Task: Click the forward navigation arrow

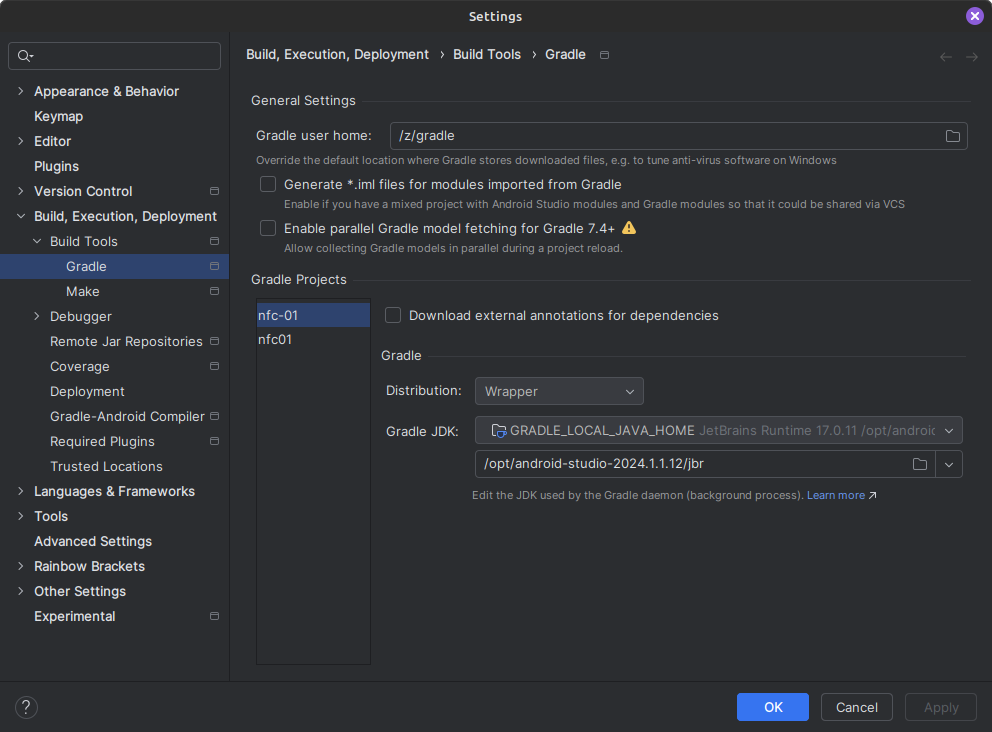Action: [971, 57]
